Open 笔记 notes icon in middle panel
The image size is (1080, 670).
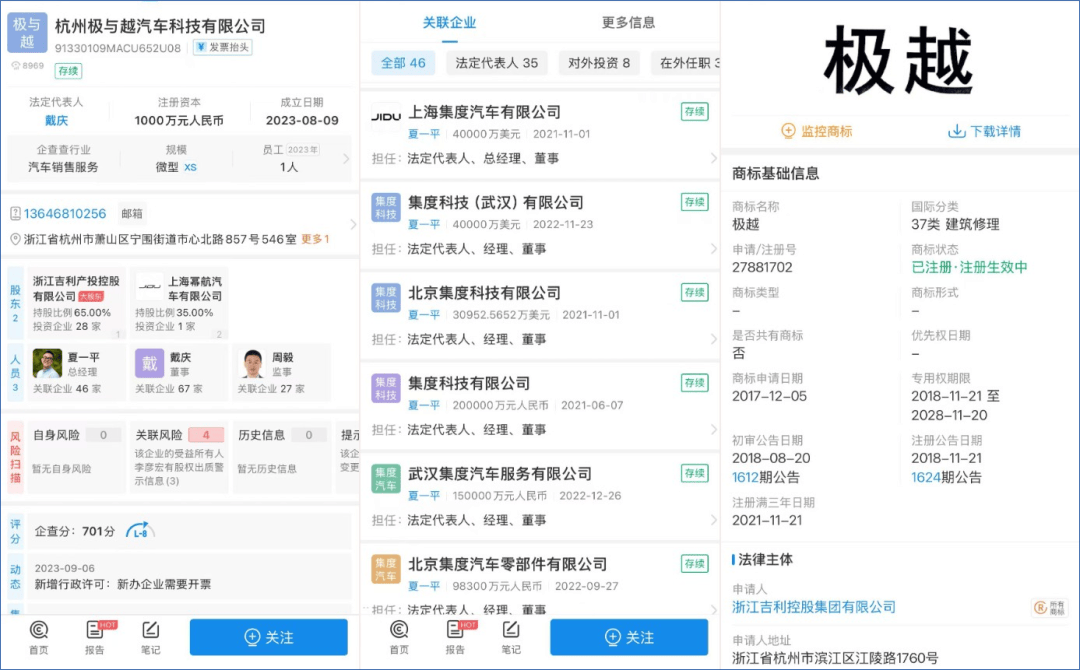tap(511, 638)
